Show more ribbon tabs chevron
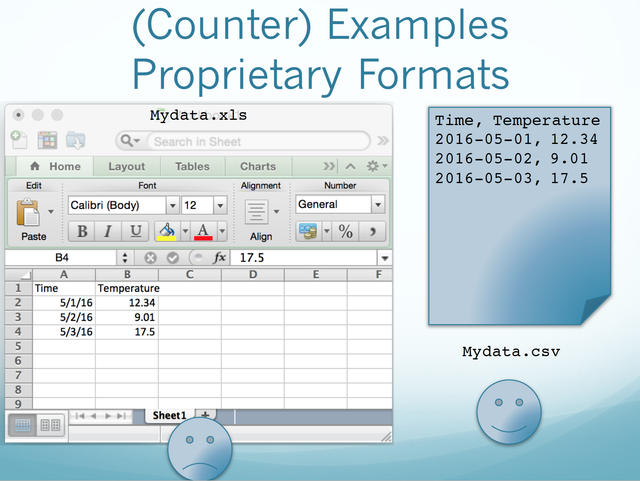640x481 pixels. tap(329, 166)
